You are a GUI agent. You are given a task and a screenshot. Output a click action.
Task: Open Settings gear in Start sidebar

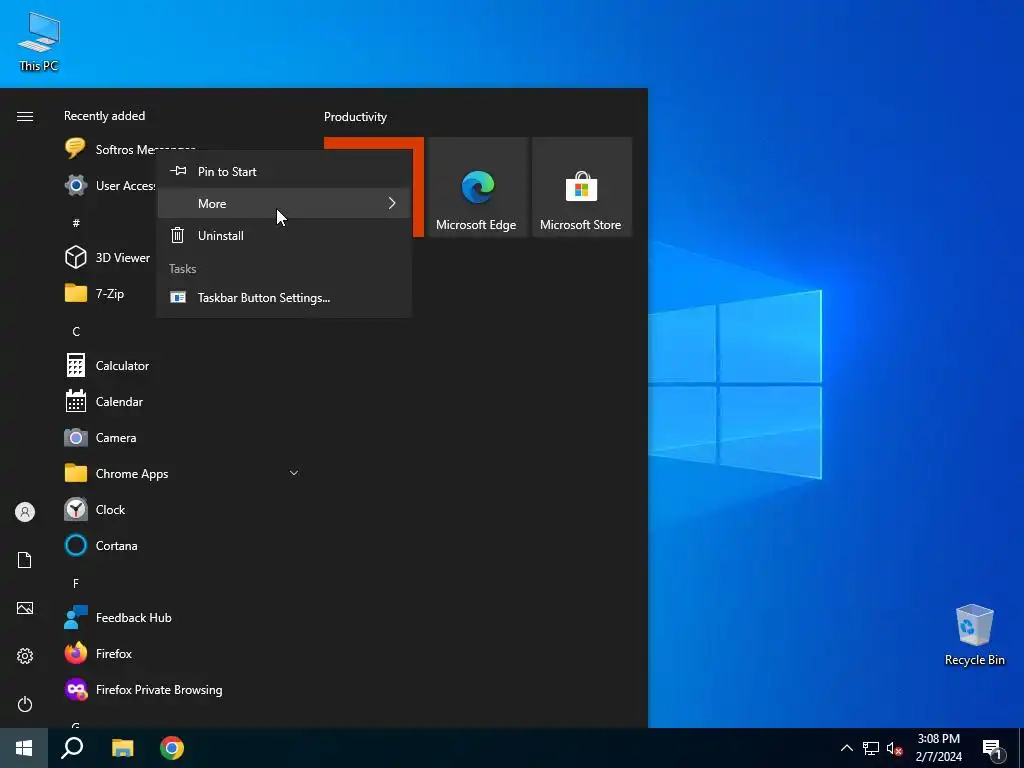[x=25, y=656]
